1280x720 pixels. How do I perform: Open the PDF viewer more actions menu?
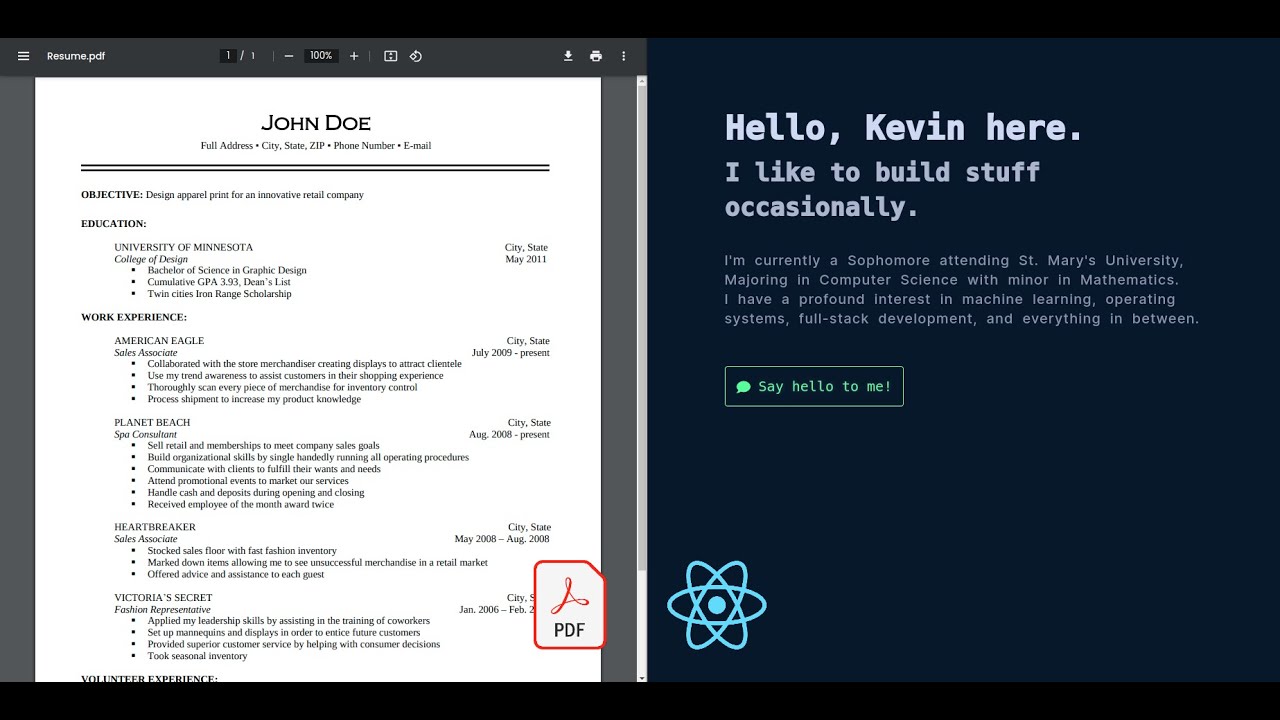(624, 56)
